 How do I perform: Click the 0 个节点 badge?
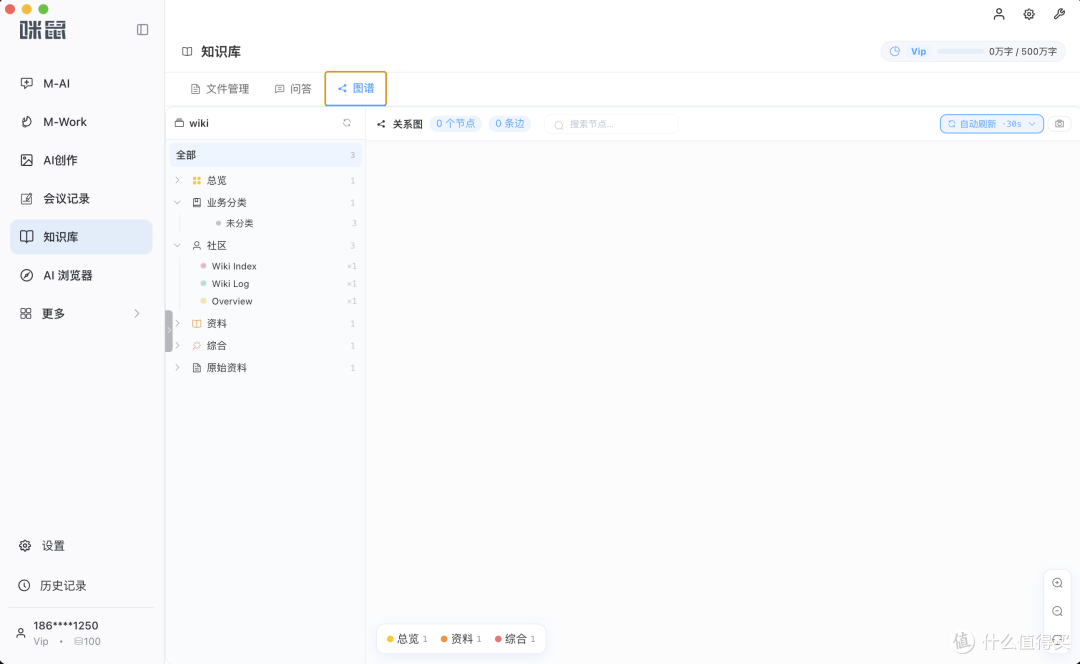point(455,123)
